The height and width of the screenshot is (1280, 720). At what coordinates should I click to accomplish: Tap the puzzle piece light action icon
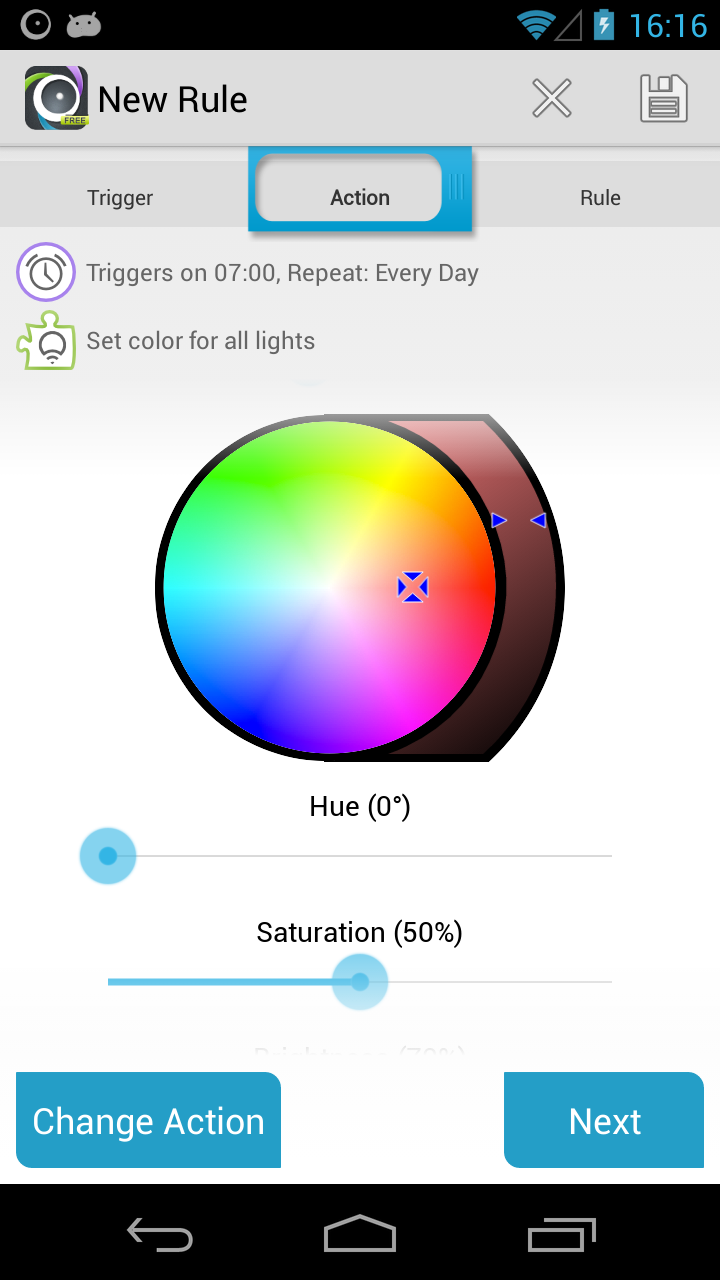tap(46, 341)
